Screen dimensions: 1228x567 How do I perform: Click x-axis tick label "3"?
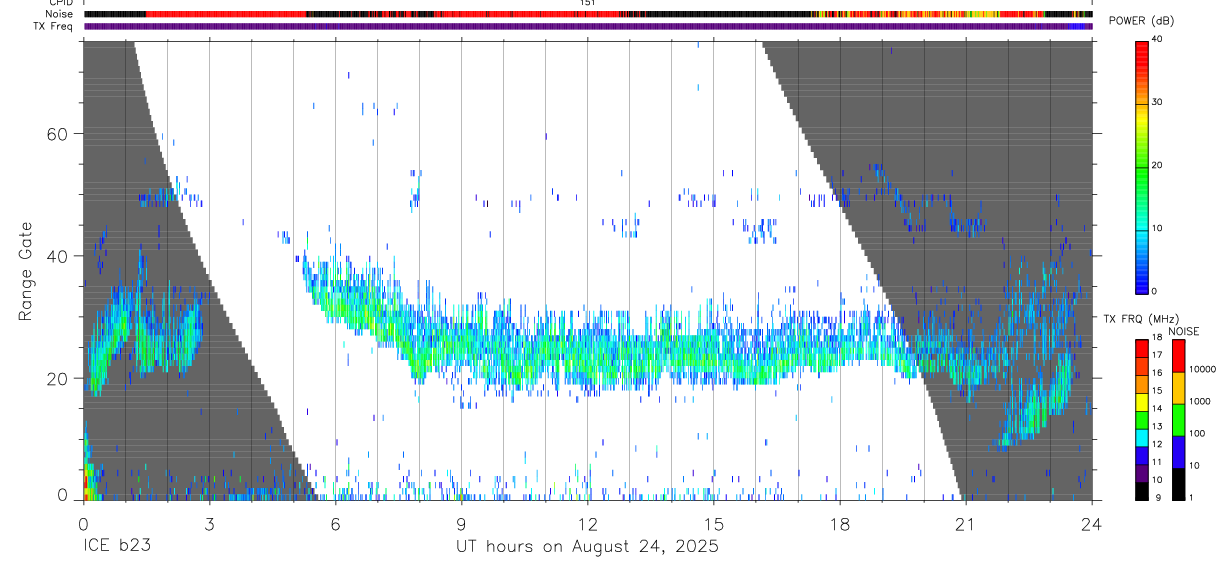209,524
